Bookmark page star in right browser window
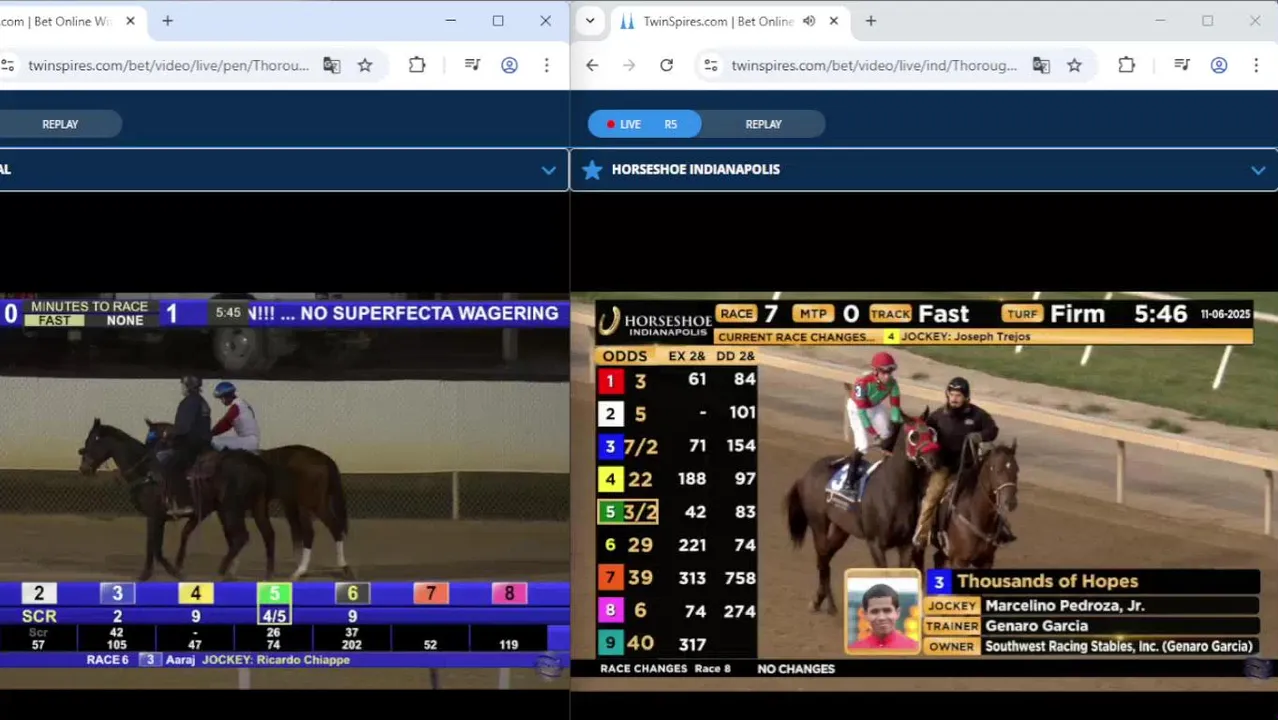The image size is (1278, 720). pyautogui.click(x=1074, y=65)
